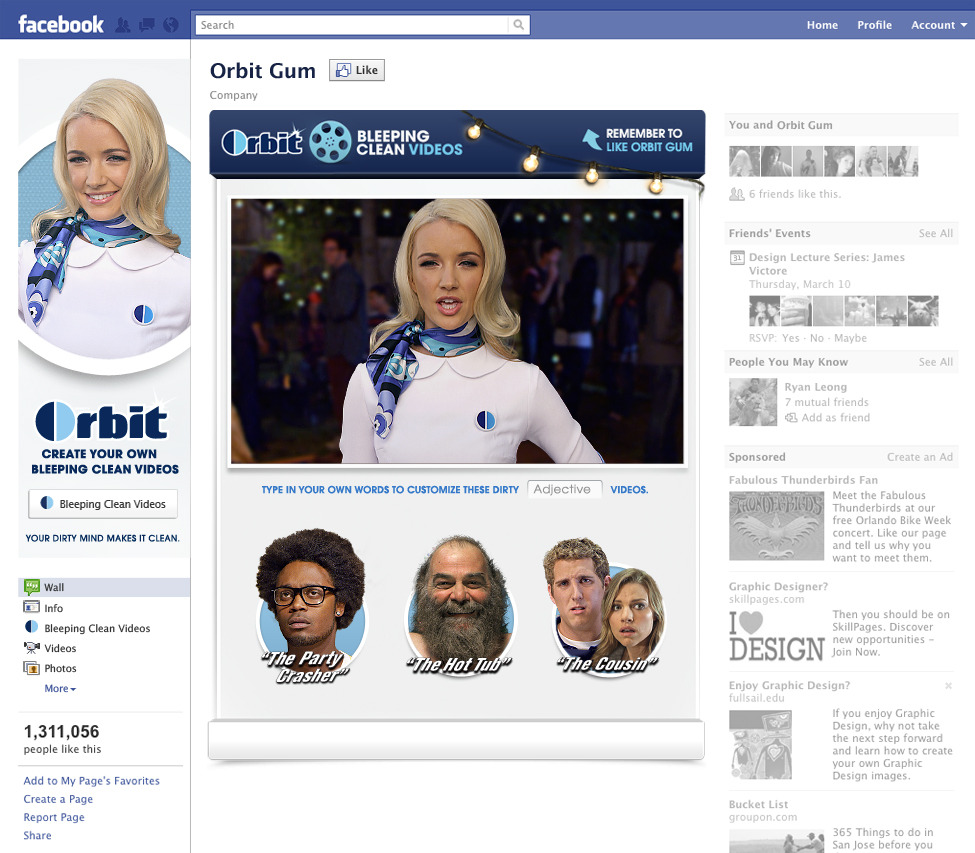Click 'Remember to Like Orbit Gum' banner text
975x853 pixels.
pyautogui.click(x=649, y=141)
